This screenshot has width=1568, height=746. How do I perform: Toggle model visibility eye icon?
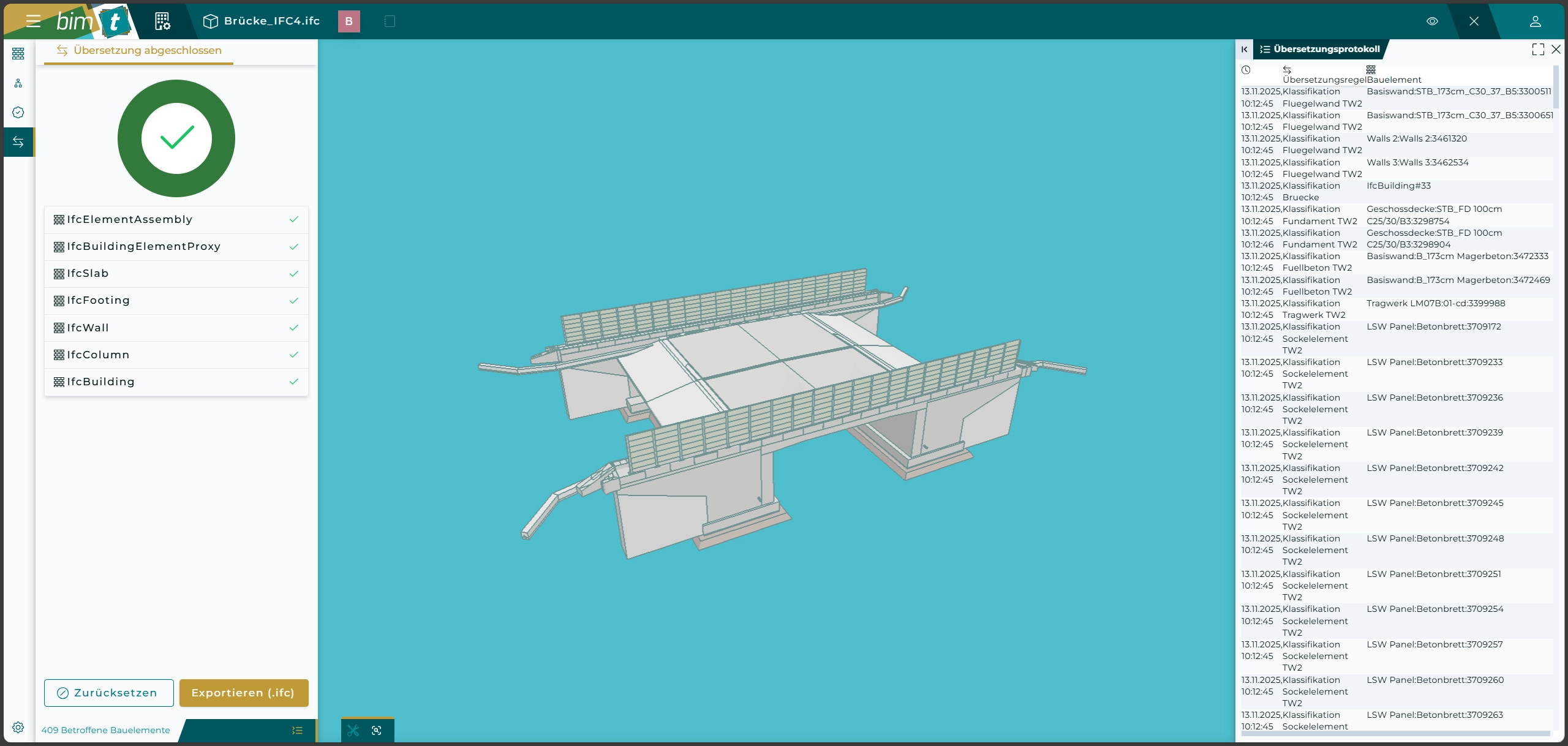(1432, 21)
